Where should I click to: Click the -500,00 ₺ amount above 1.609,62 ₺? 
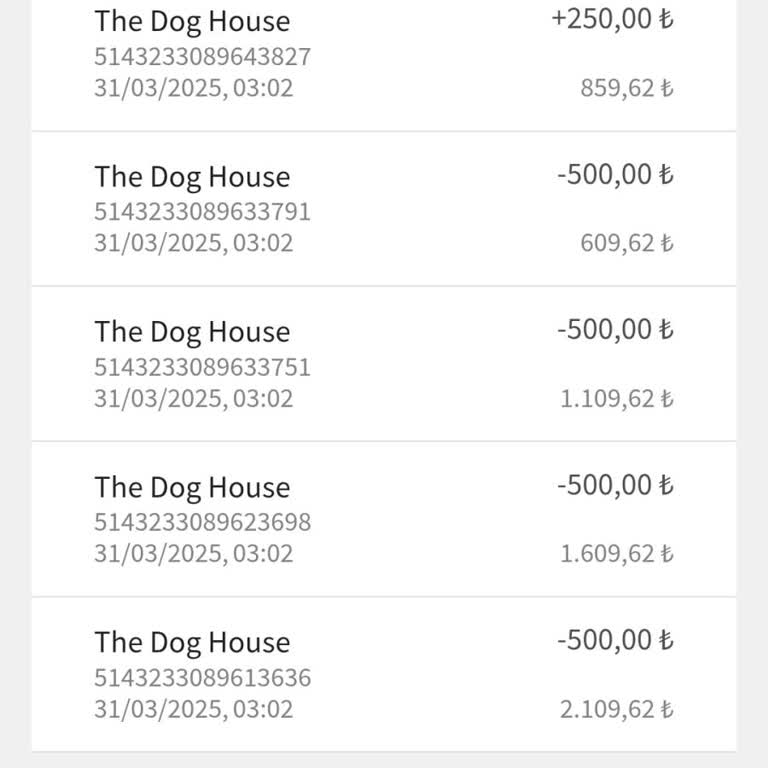click(x=615, y=486)
